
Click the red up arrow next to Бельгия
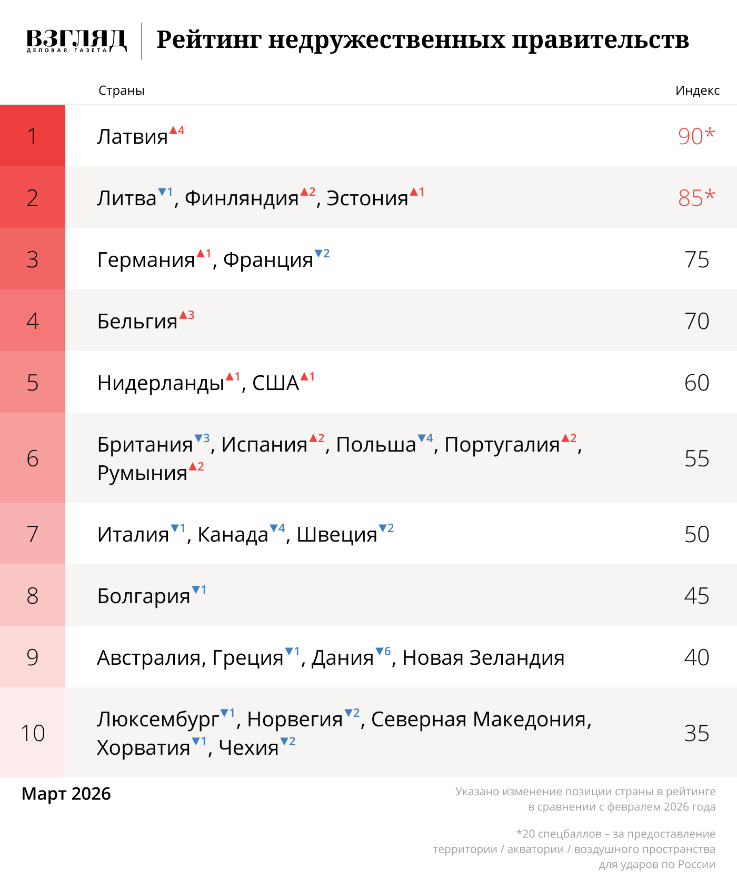[183, 315]
